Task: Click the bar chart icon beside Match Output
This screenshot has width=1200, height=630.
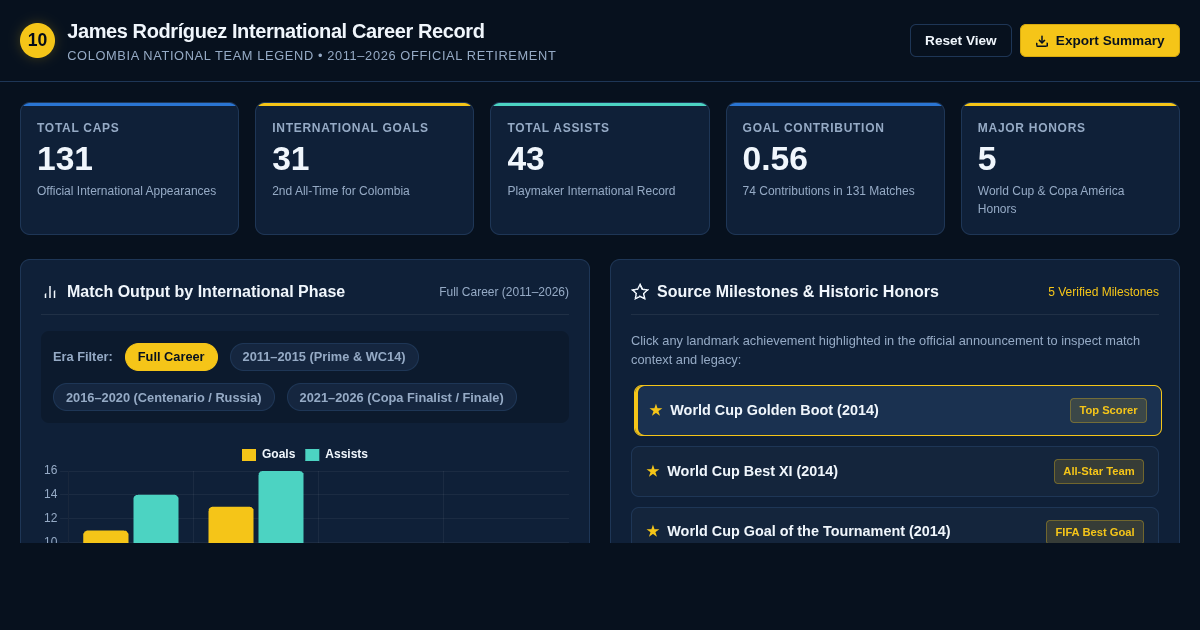Action: pos(50,292)
